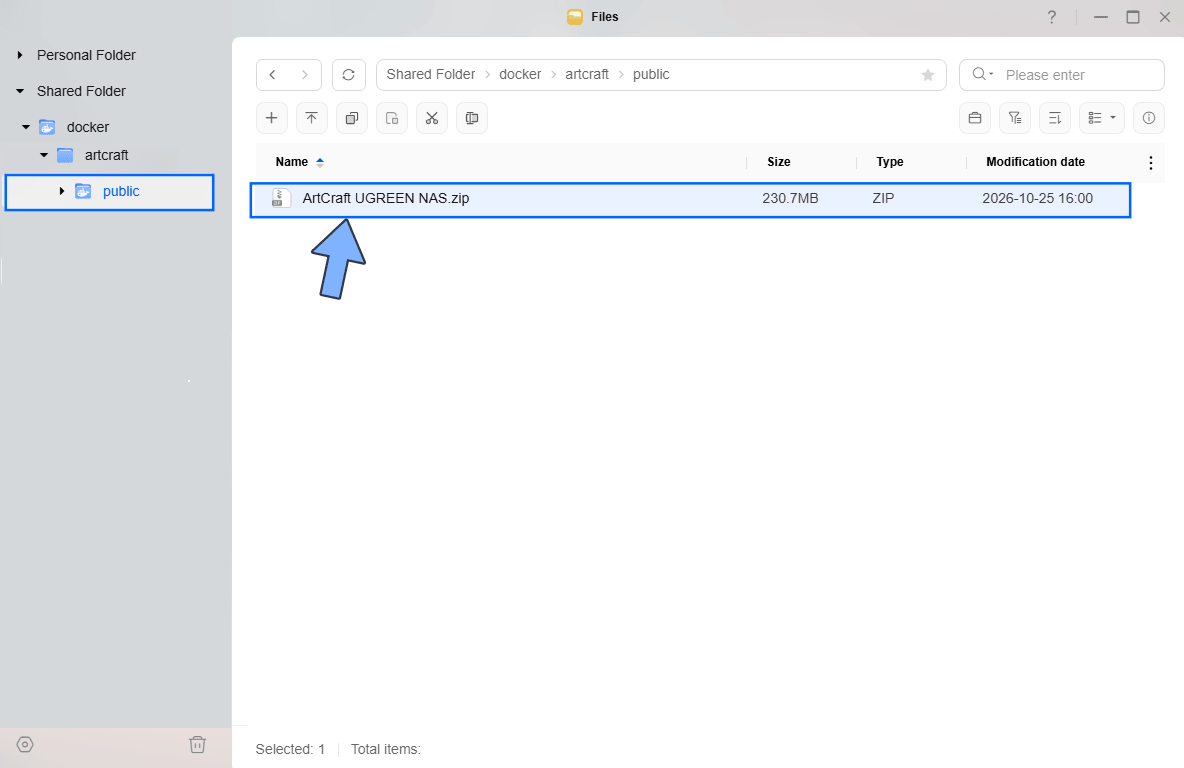Show details with the info icon
The image size is (1184, 768).
tap(1149, 118)
